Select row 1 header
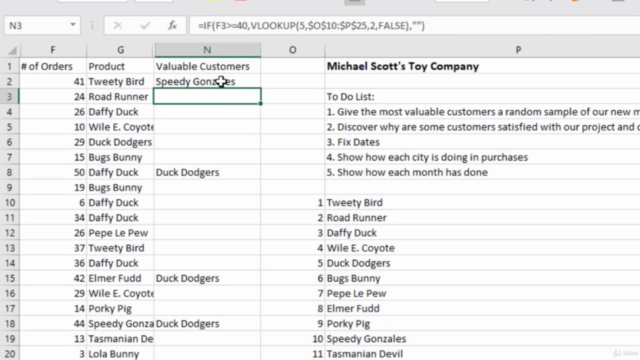The image size is (640, 360). click(9, 67)
